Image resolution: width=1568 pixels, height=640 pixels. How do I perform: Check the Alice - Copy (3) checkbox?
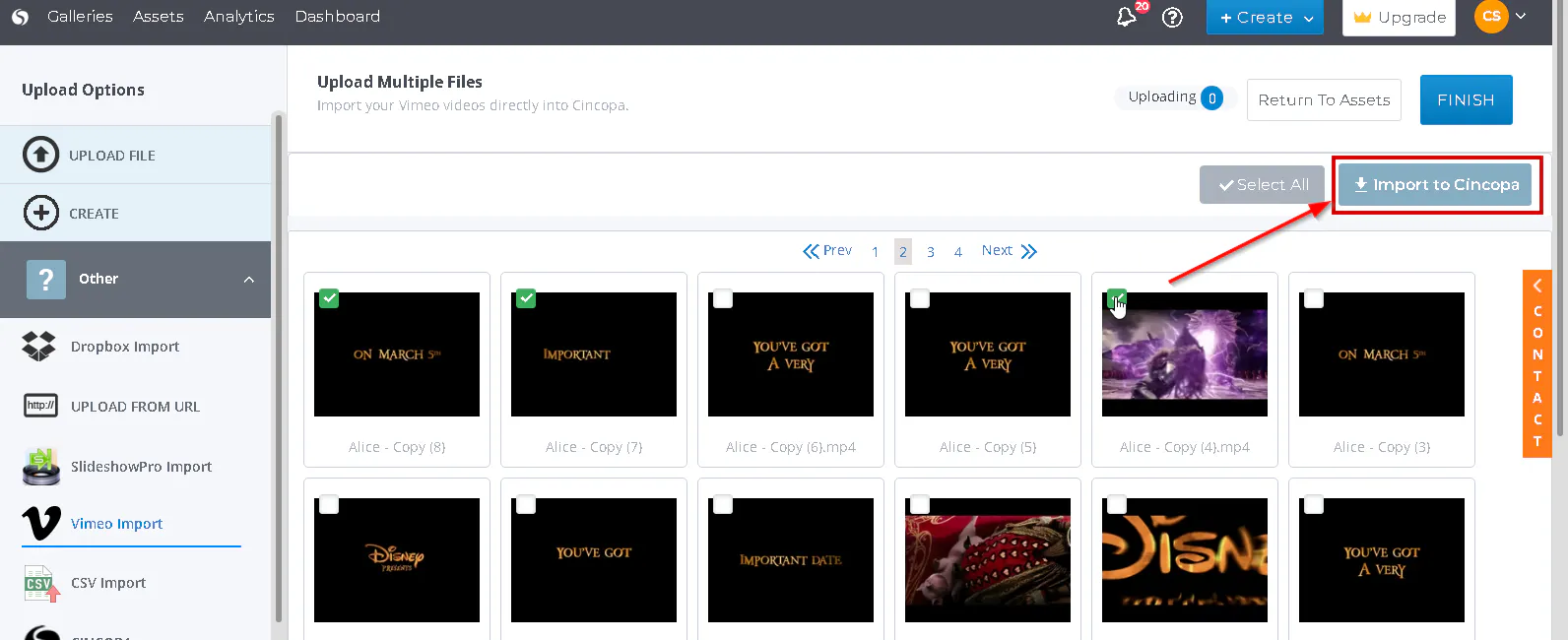tap(1314, 298)
